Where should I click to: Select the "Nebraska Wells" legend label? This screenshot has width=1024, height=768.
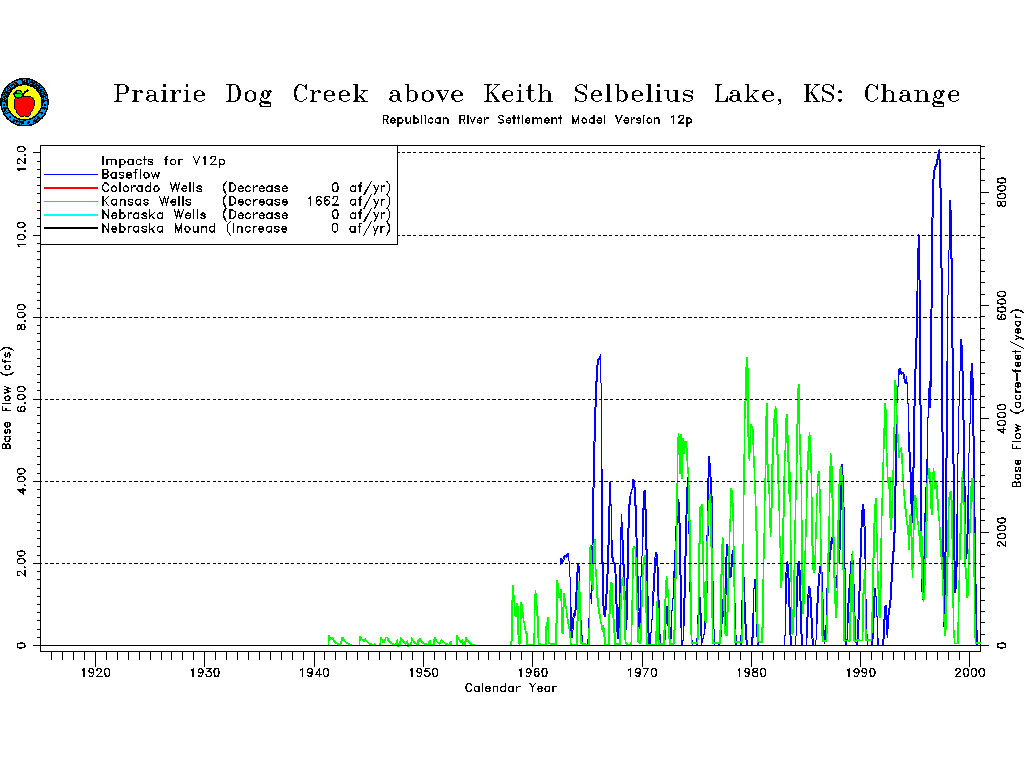point(153,215)
